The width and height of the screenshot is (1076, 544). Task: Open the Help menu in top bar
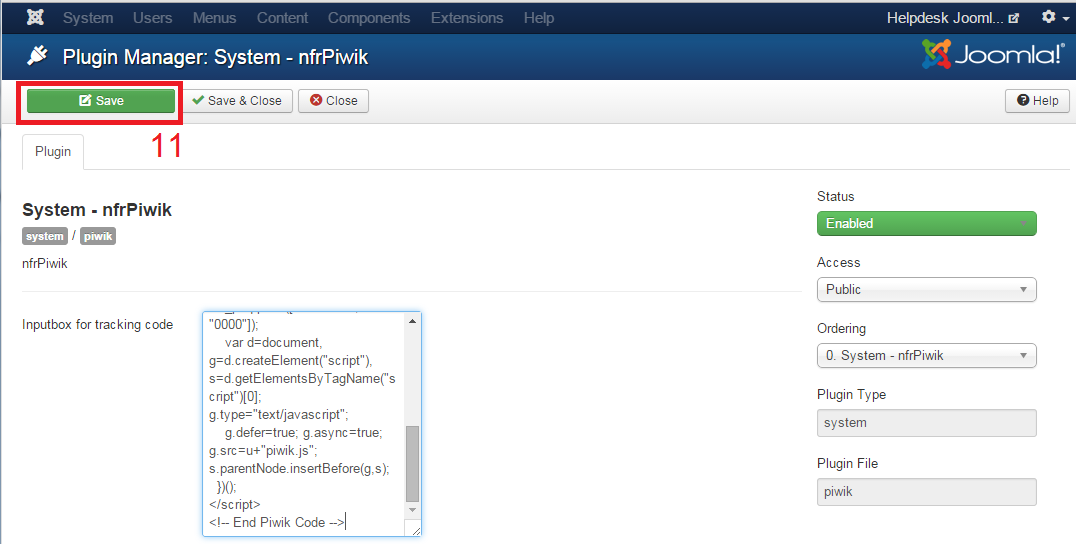[x=539, y=18]
